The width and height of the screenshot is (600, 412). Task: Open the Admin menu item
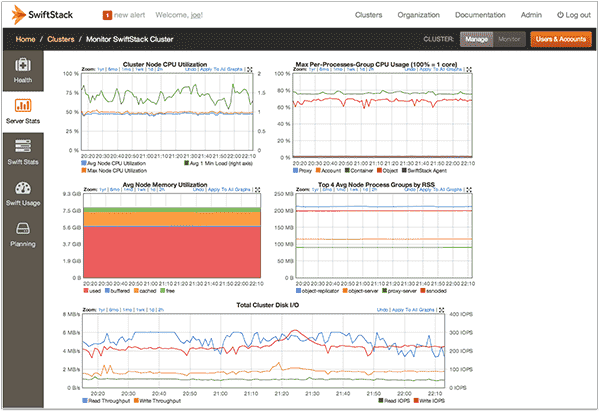coord(531,15)
